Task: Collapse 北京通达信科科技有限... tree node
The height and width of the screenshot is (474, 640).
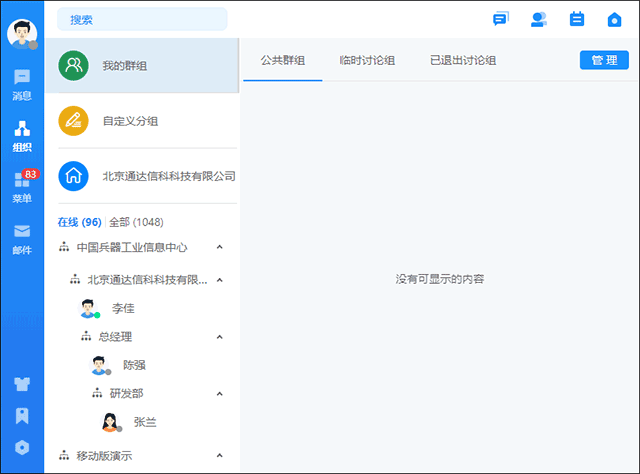Action: [x=220, y=280]
